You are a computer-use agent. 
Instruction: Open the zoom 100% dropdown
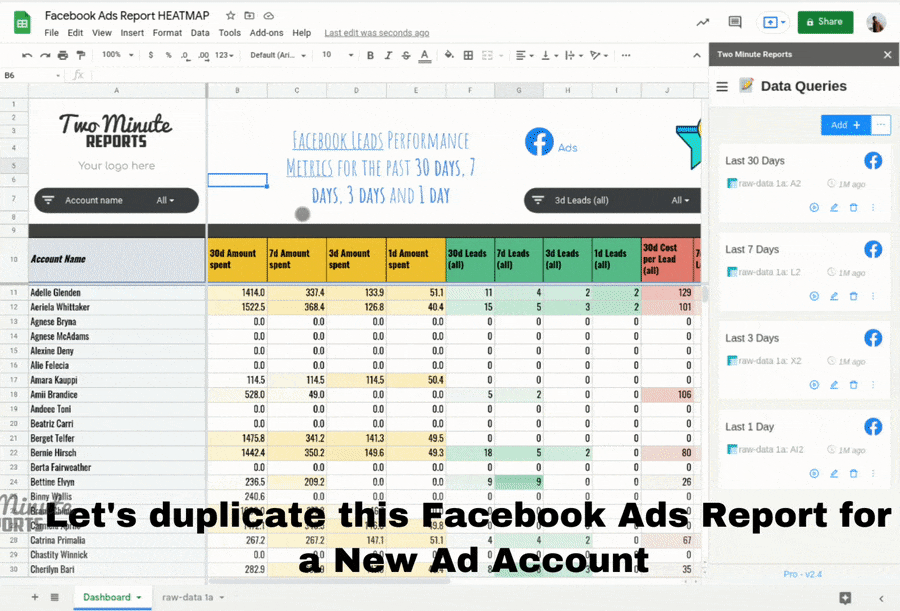[x=118, y=55]
